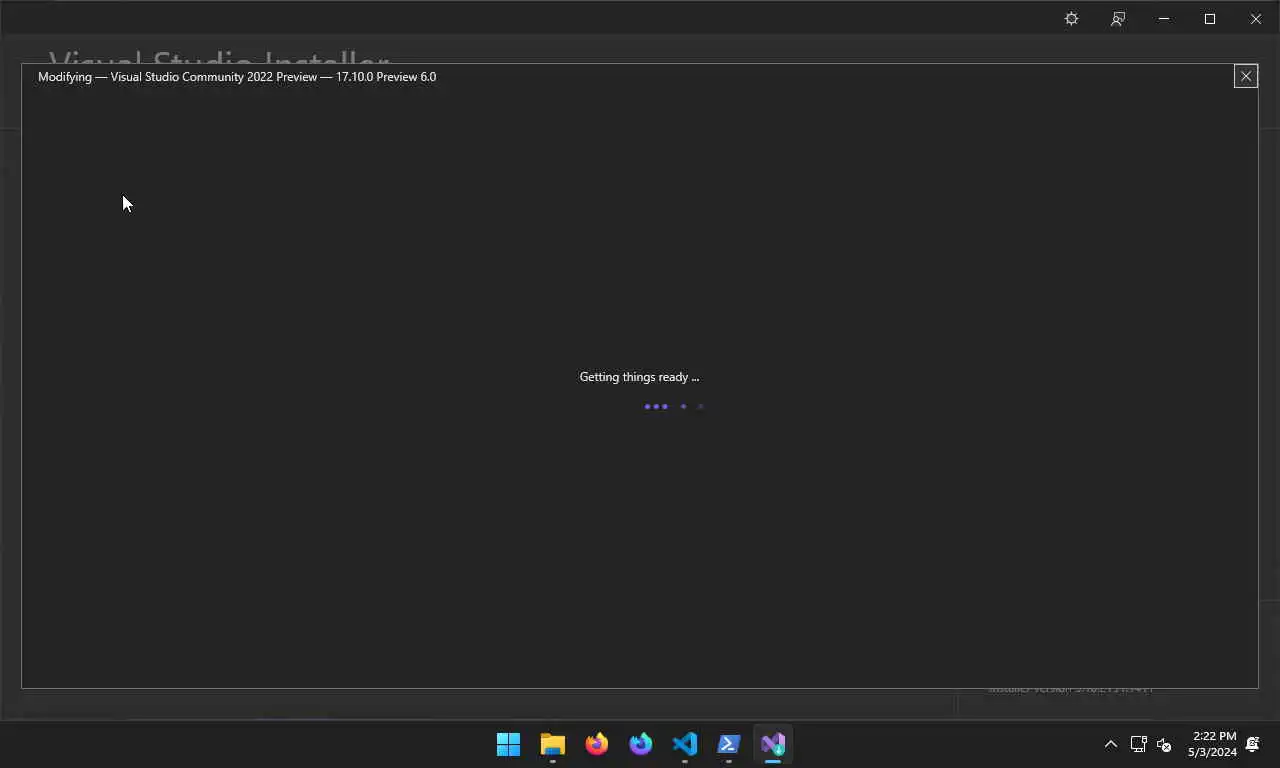Screen dimensions: 1280x768
Task: Click the muted volume tray icon
Action: (1164, 744)
